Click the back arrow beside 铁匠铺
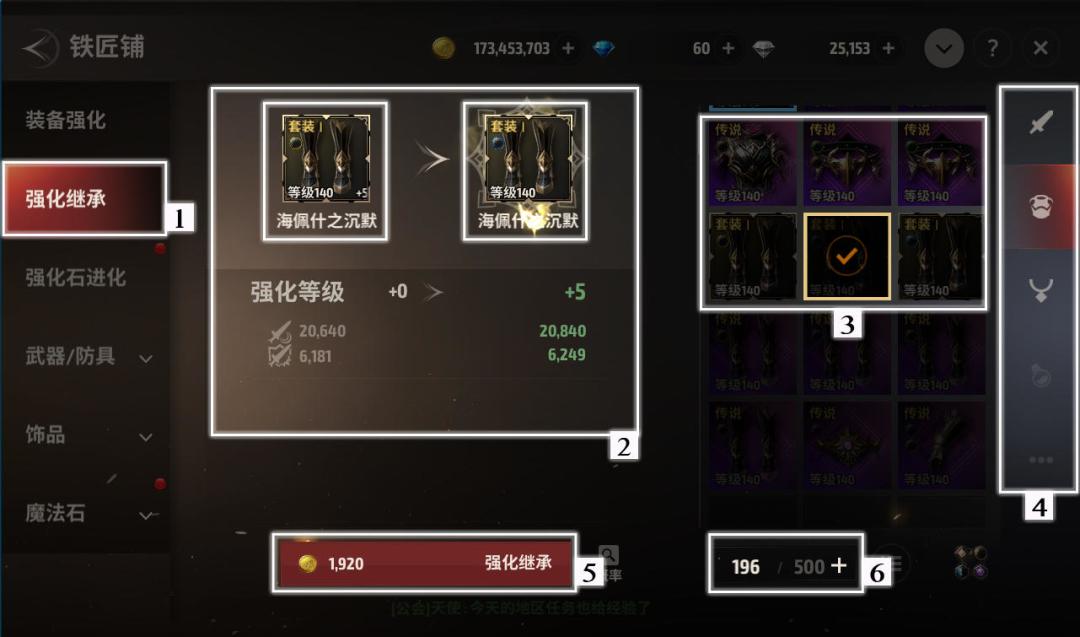 [x=39, y=48]
